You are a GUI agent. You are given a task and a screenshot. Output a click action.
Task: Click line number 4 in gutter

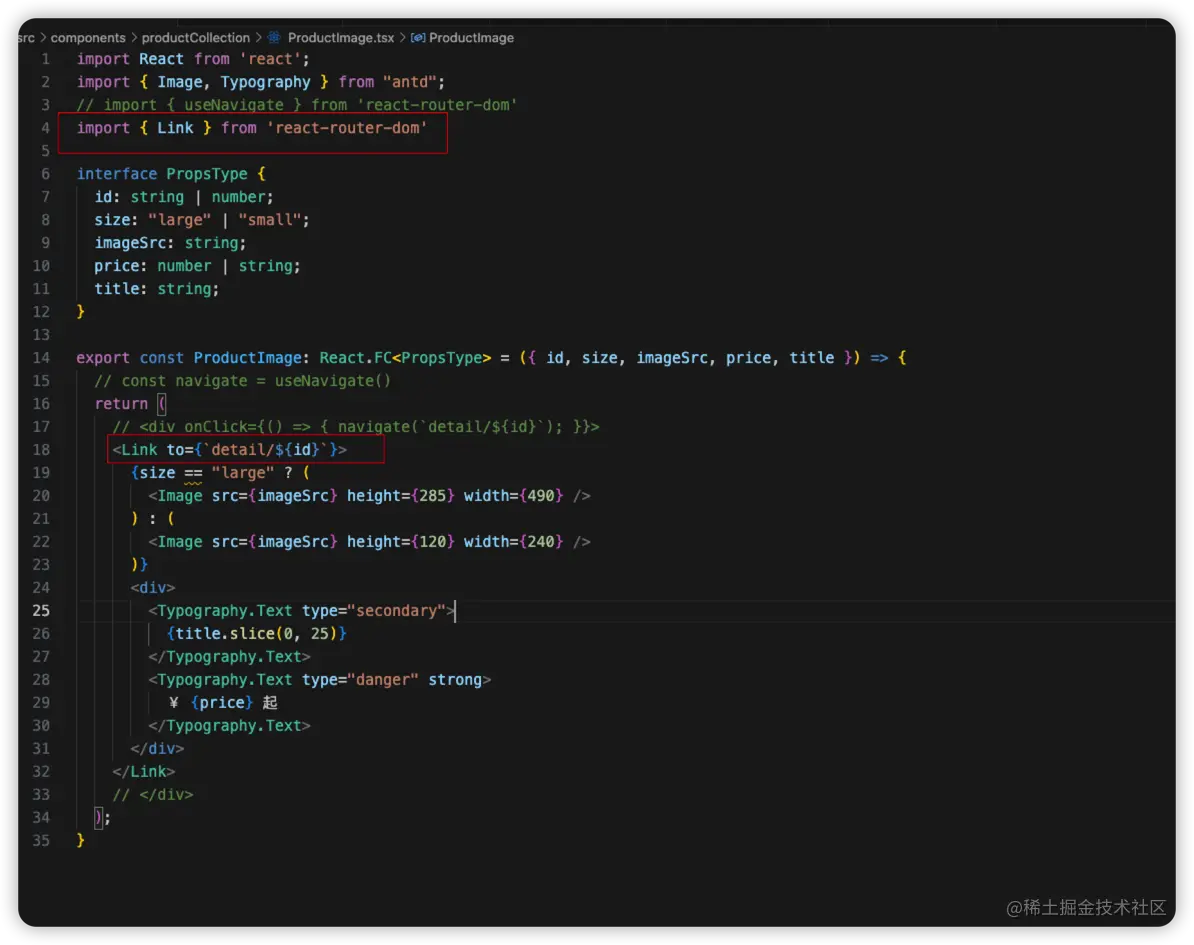pos(46,128)
